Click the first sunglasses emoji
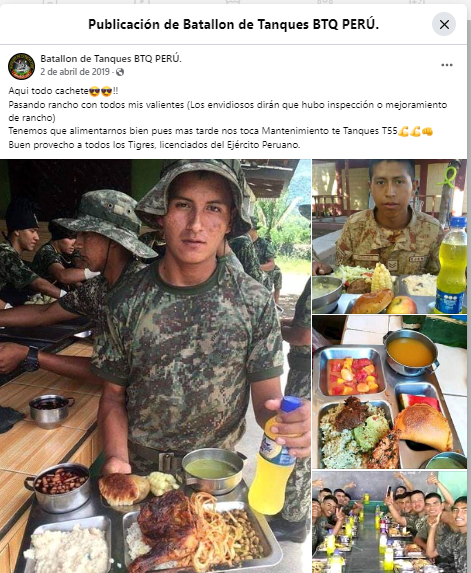 [94, 91]
